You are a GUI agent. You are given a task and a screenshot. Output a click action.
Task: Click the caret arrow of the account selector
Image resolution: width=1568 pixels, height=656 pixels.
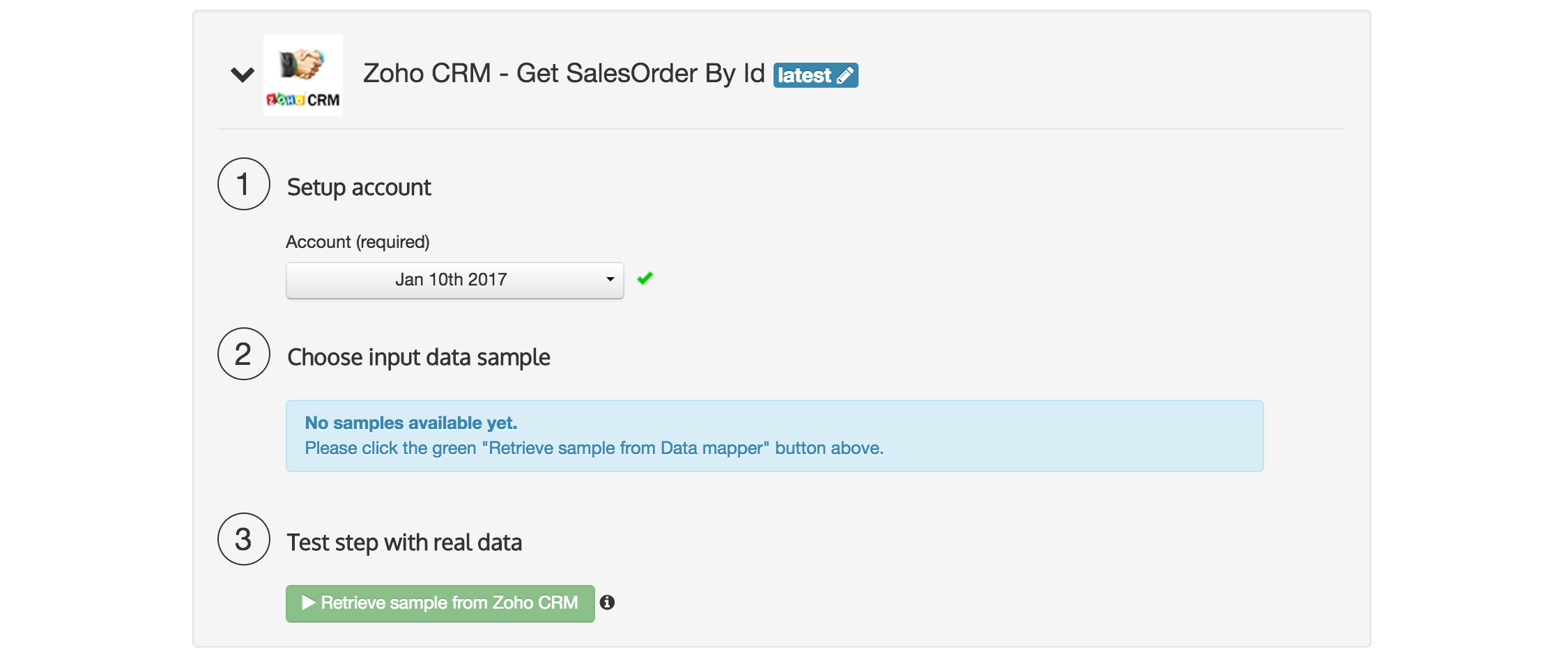click(610, 280)
